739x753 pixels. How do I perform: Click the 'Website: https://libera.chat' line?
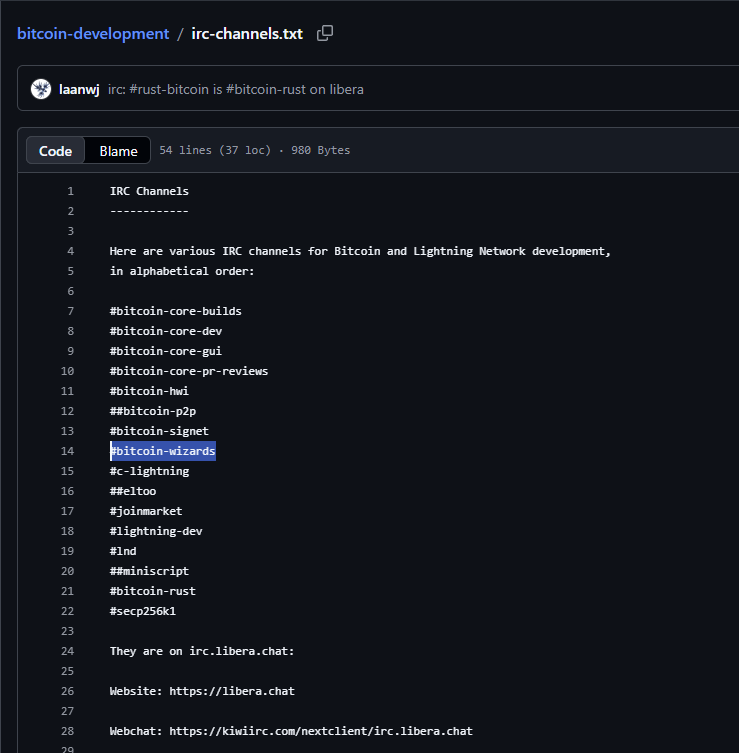pos(202,691)
